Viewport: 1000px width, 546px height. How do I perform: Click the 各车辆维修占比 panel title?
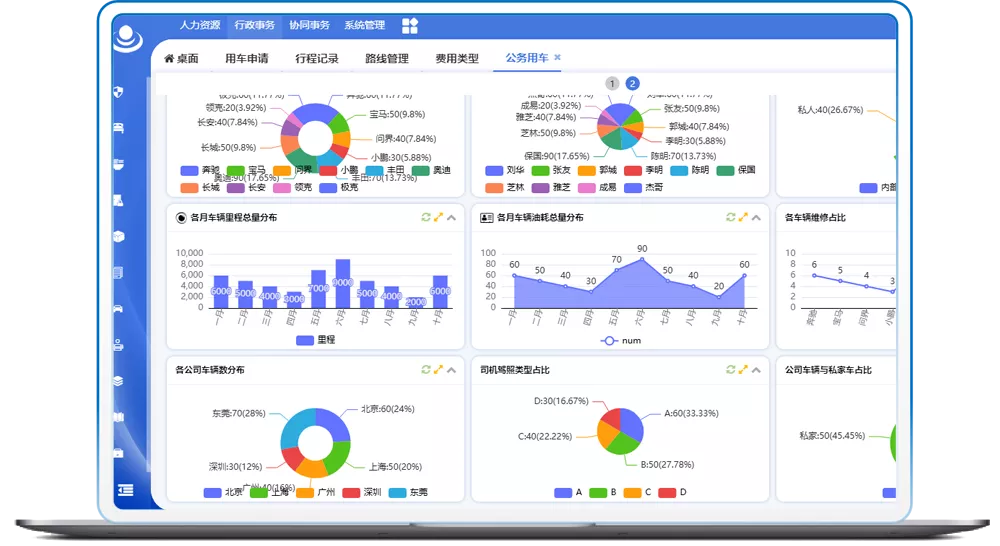(815, 218)
